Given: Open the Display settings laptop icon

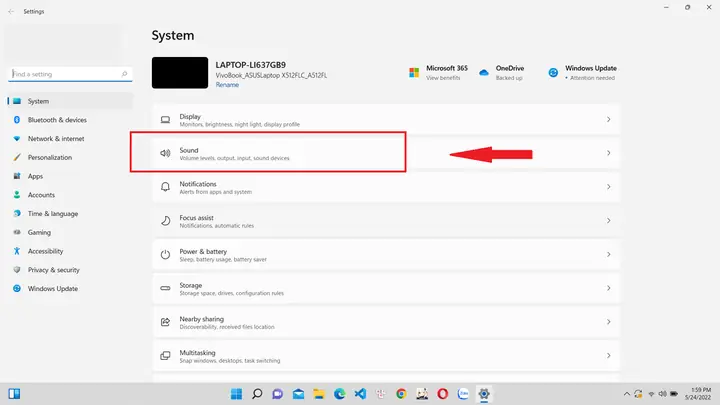Looking at the screenshot, I should click(165, 120).
